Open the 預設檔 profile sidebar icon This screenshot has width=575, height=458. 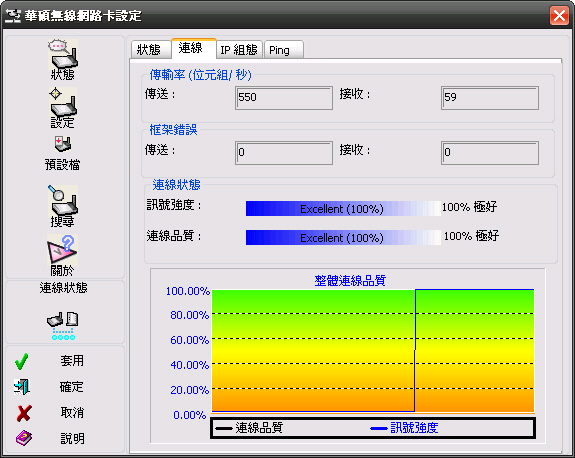tap(63, 153)
